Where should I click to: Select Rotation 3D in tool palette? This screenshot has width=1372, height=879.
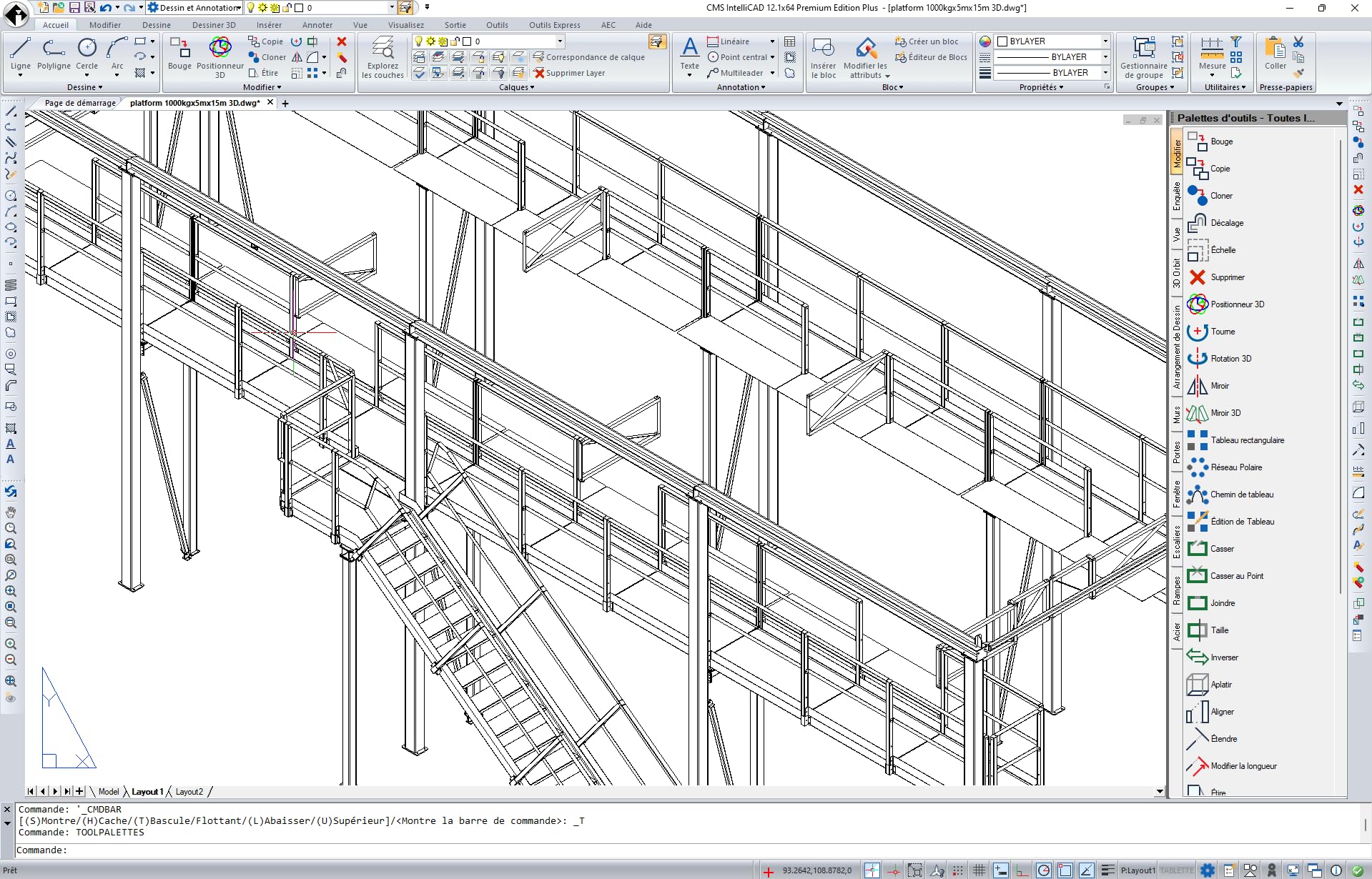pos(1219,359)
